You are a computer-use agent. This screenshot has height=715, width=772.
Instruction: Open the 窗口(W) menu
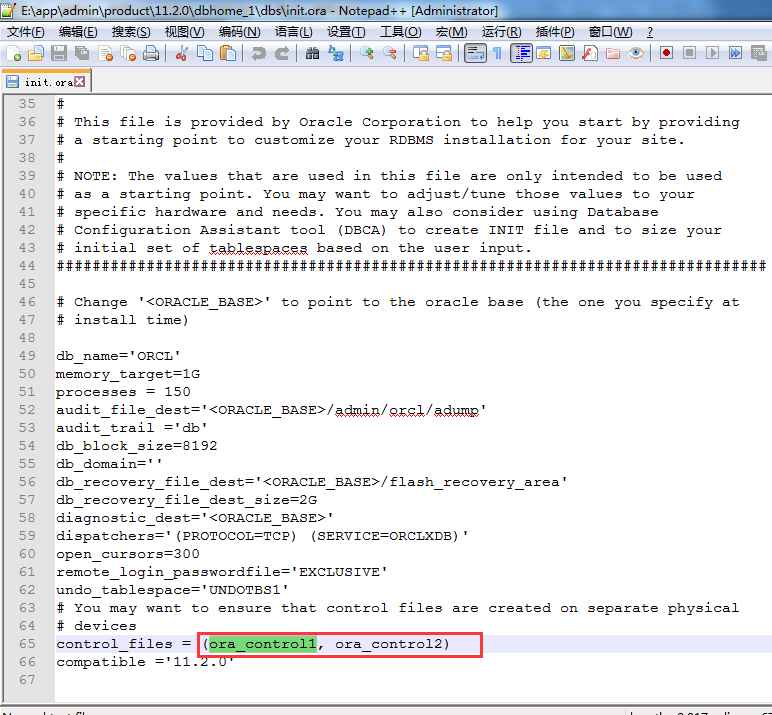611,32
